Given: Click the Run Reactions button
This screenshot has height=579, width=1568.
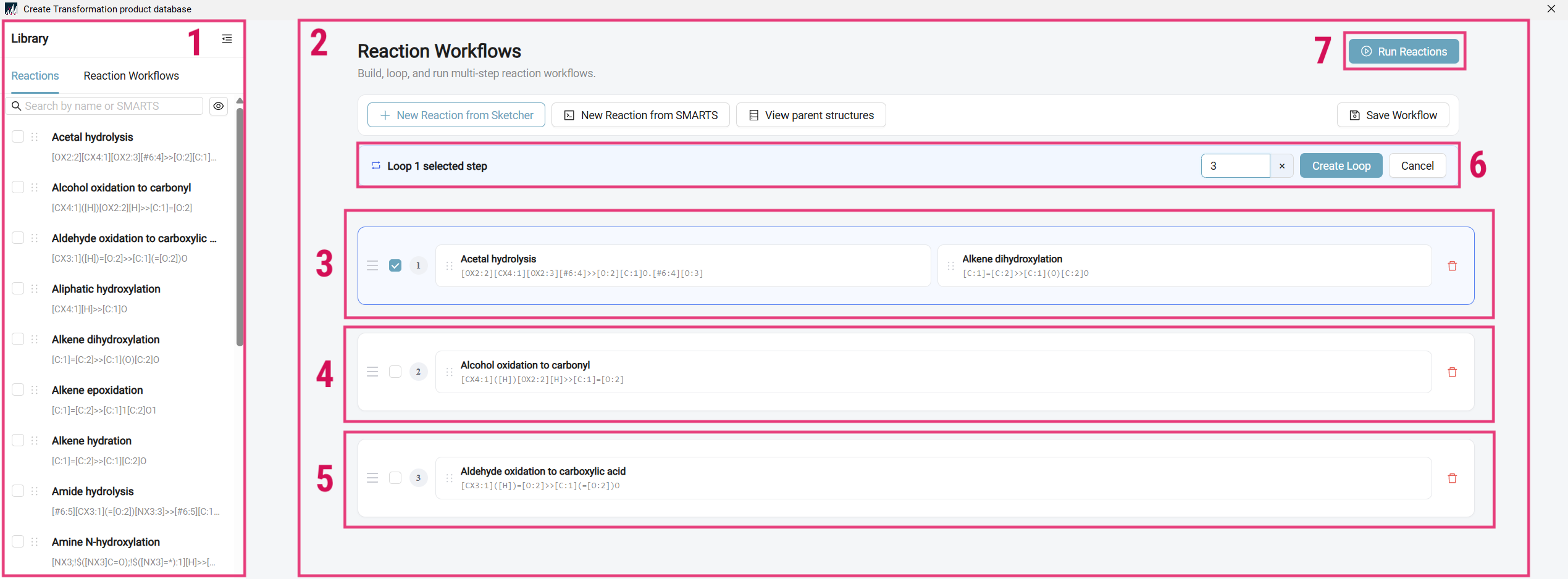Looking at the screenshot, I should (1404, 51).
